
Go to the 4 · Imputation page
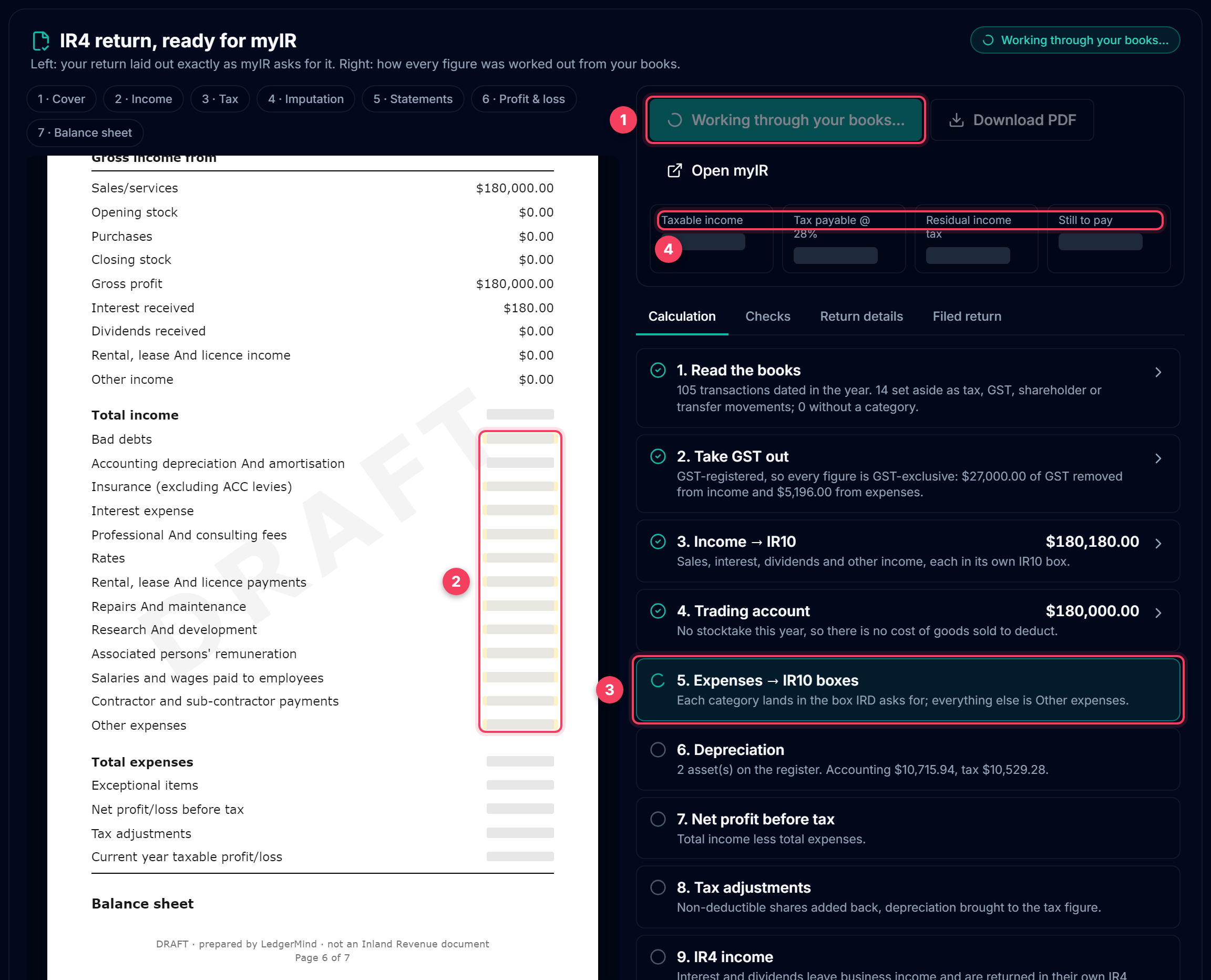tap(306, 99)
